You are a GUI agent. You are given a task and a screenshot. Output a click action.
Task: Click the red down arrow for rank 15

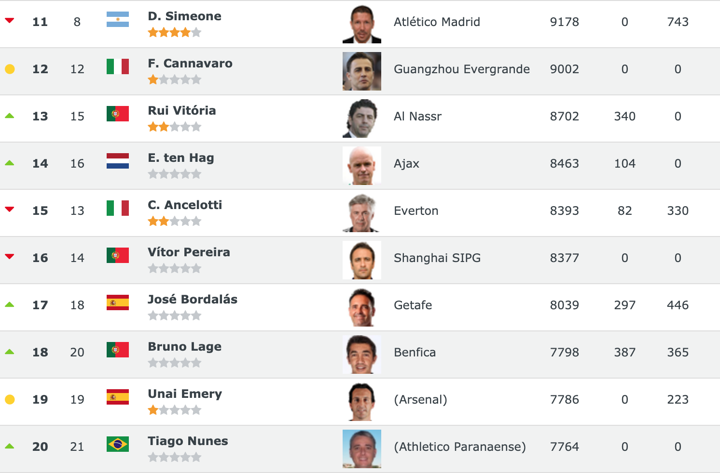tap(10, 210)
